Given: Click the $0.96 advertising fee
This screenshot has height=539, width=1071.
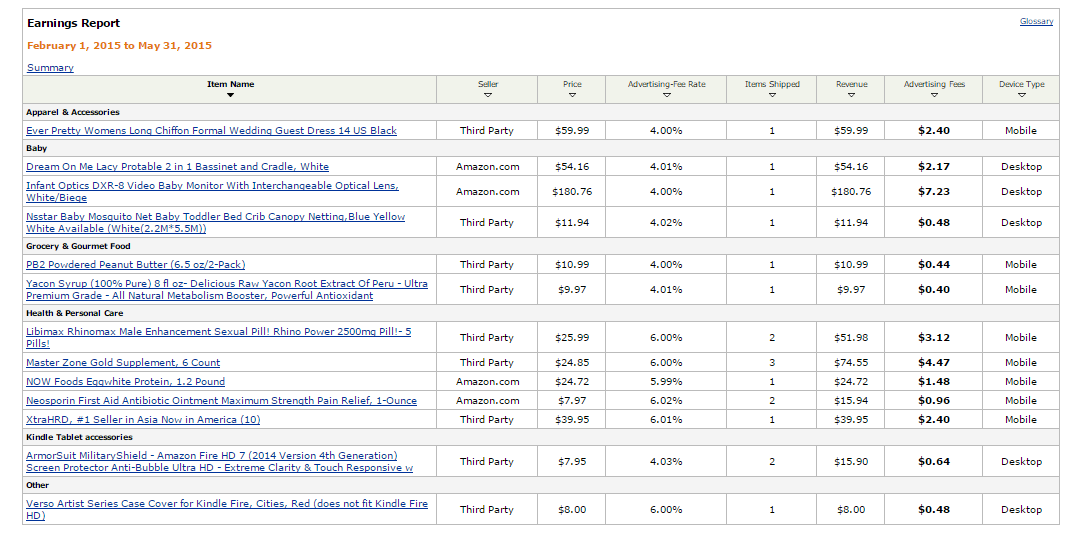Looking at the screenshot, I should click(x=934, y=401).
